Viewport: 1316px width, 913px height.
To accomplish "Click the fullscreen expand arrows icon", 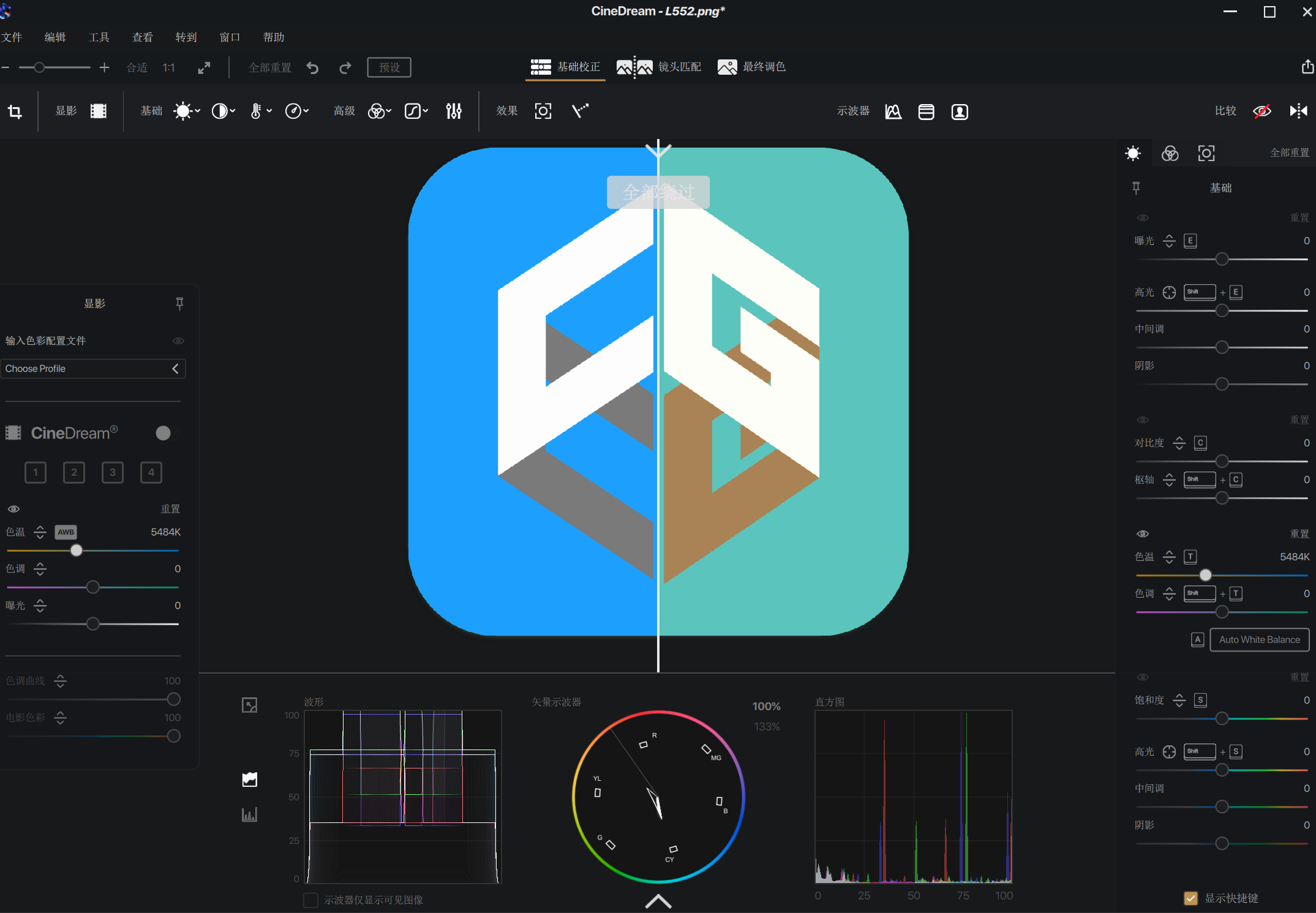I will click(205, 67).
